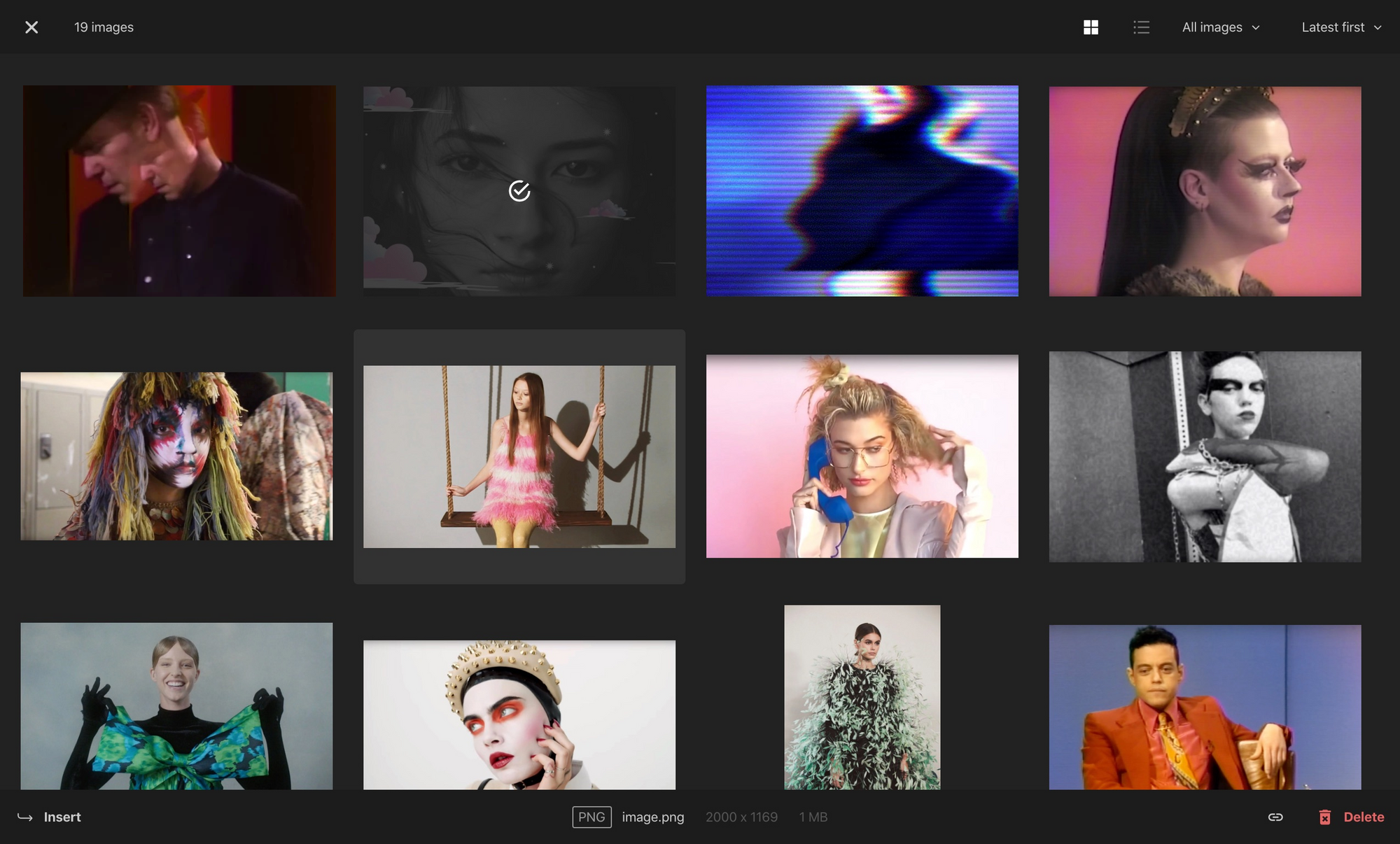Click the 19 images count label
The image size is (1400, 844).
point(104,27)
